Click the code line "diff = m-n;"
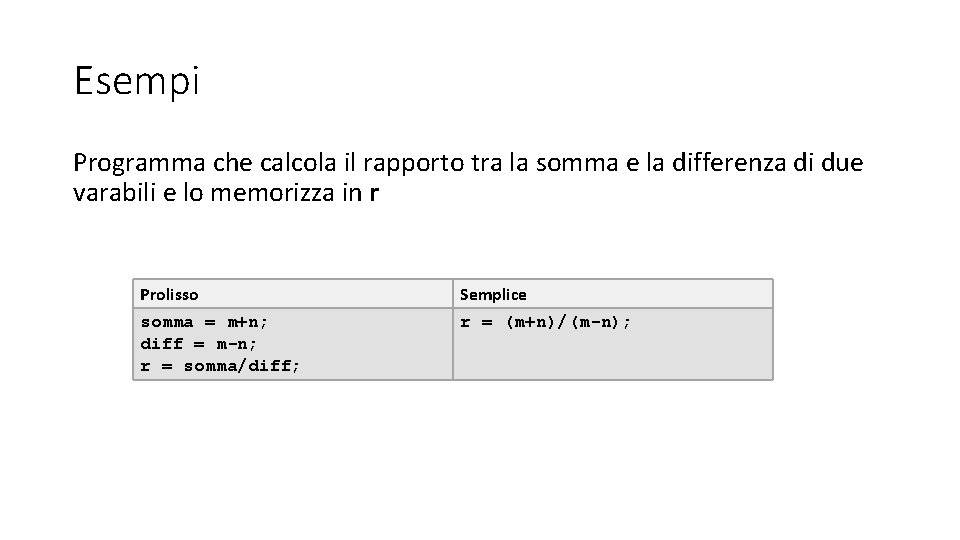 (199, 344)
